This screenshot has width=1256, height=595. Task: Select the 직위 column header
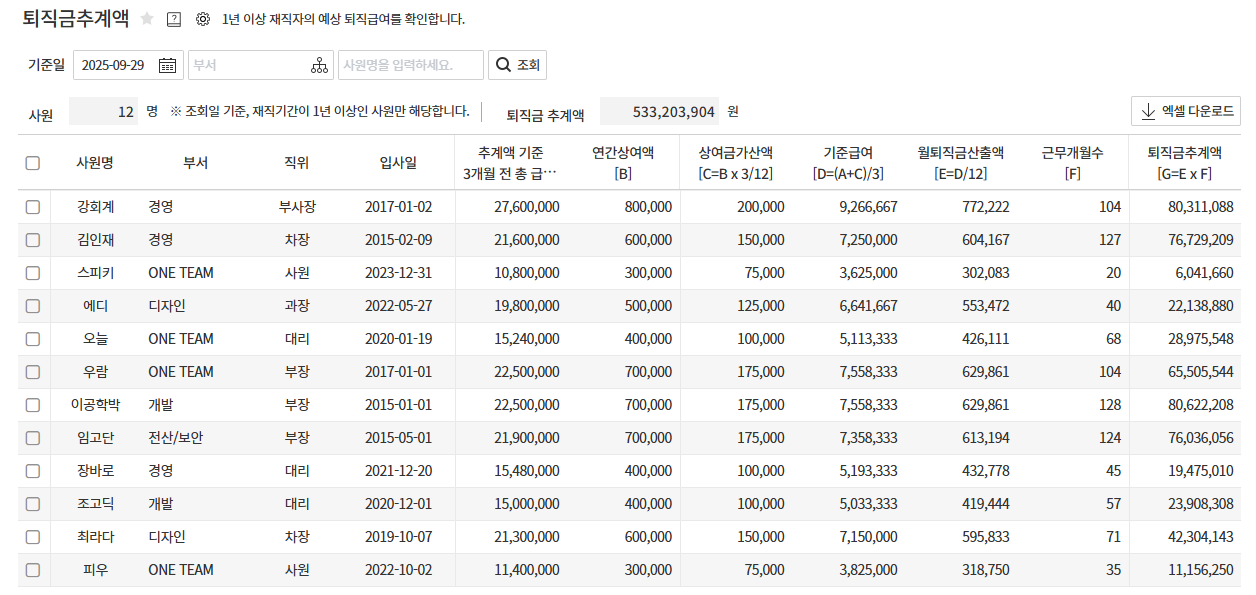click(297, 163)
